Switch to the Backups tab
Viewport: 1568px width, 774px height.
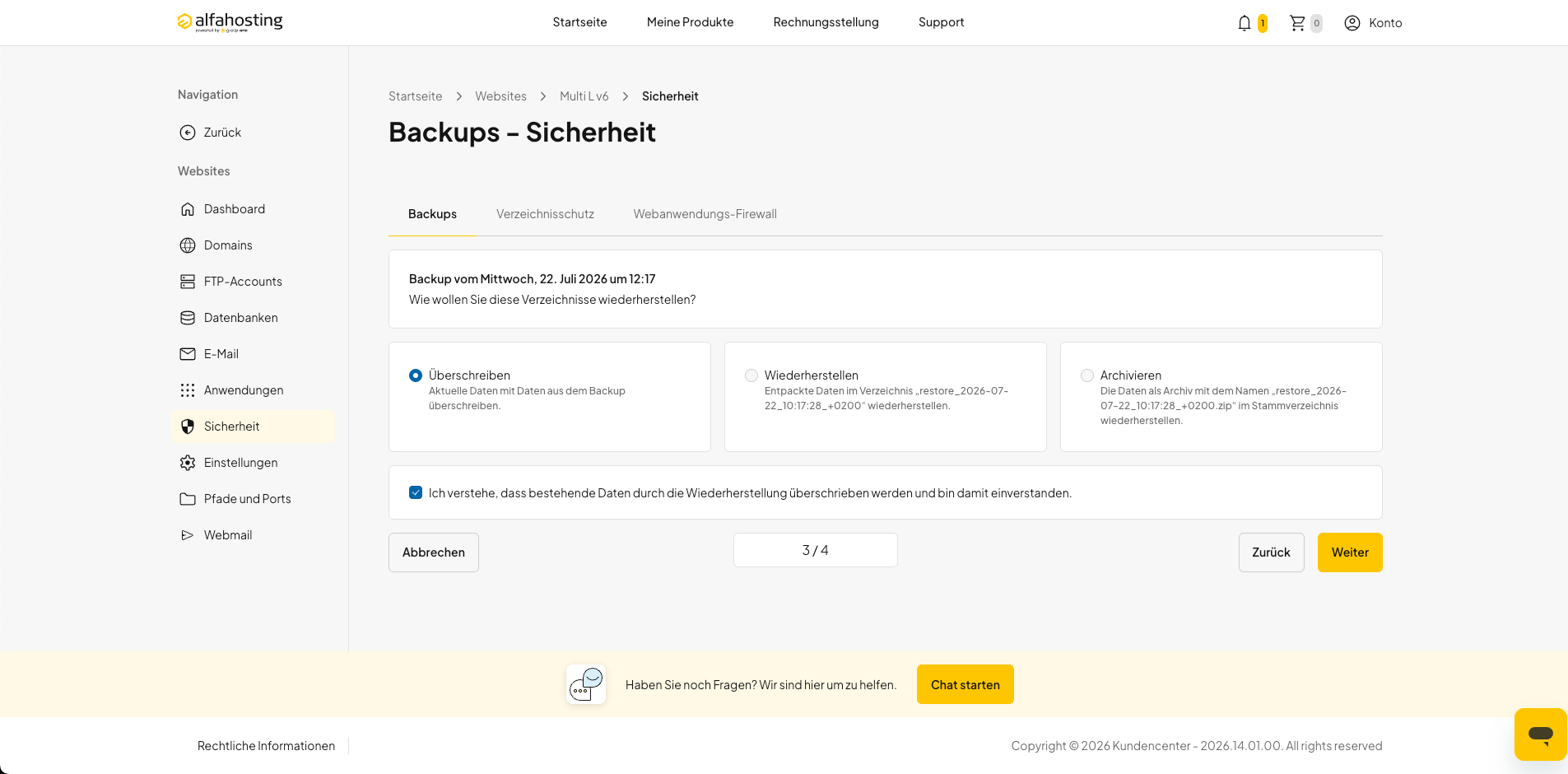click(432, 214)
